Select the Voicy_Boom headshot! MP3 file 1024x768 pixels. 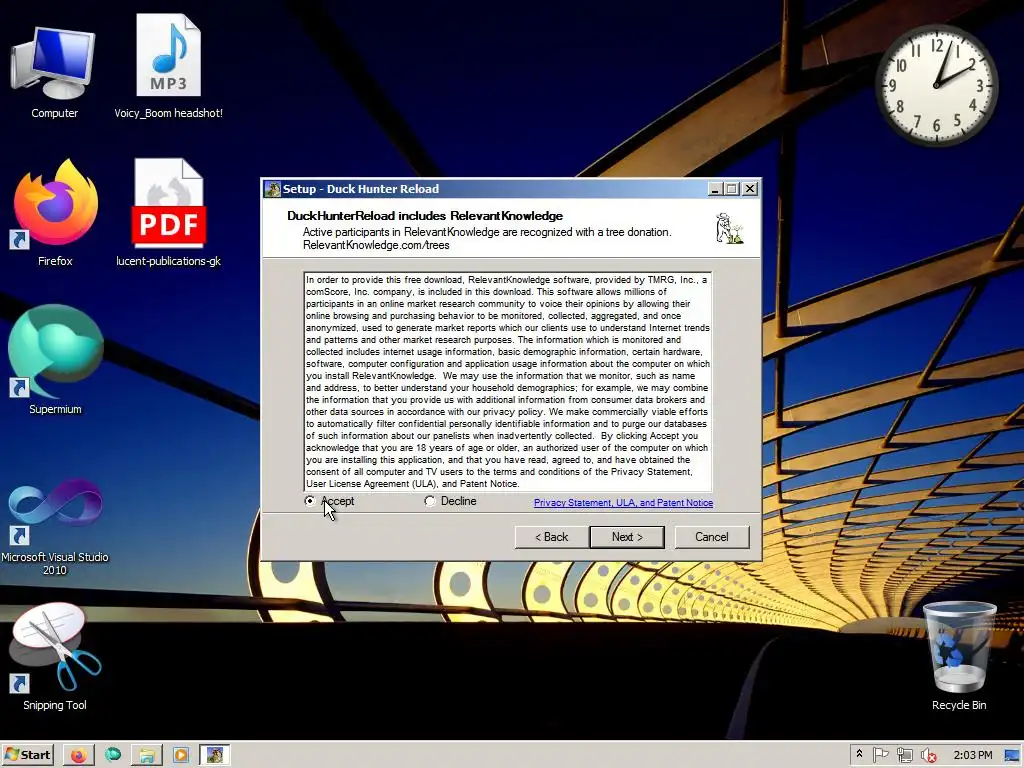(x=168, y=67)
